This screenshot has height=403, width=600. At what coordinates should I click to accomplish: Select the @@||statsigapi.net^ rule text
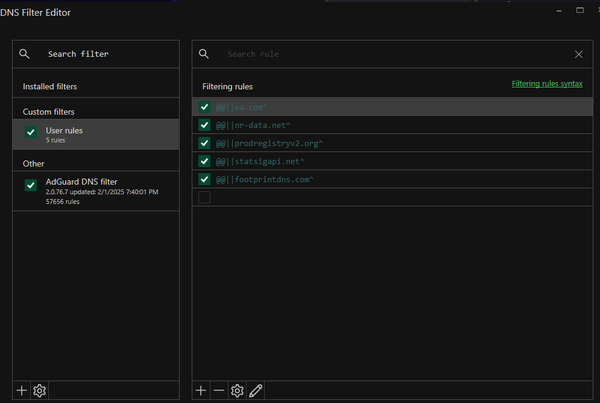coord(260,162)
